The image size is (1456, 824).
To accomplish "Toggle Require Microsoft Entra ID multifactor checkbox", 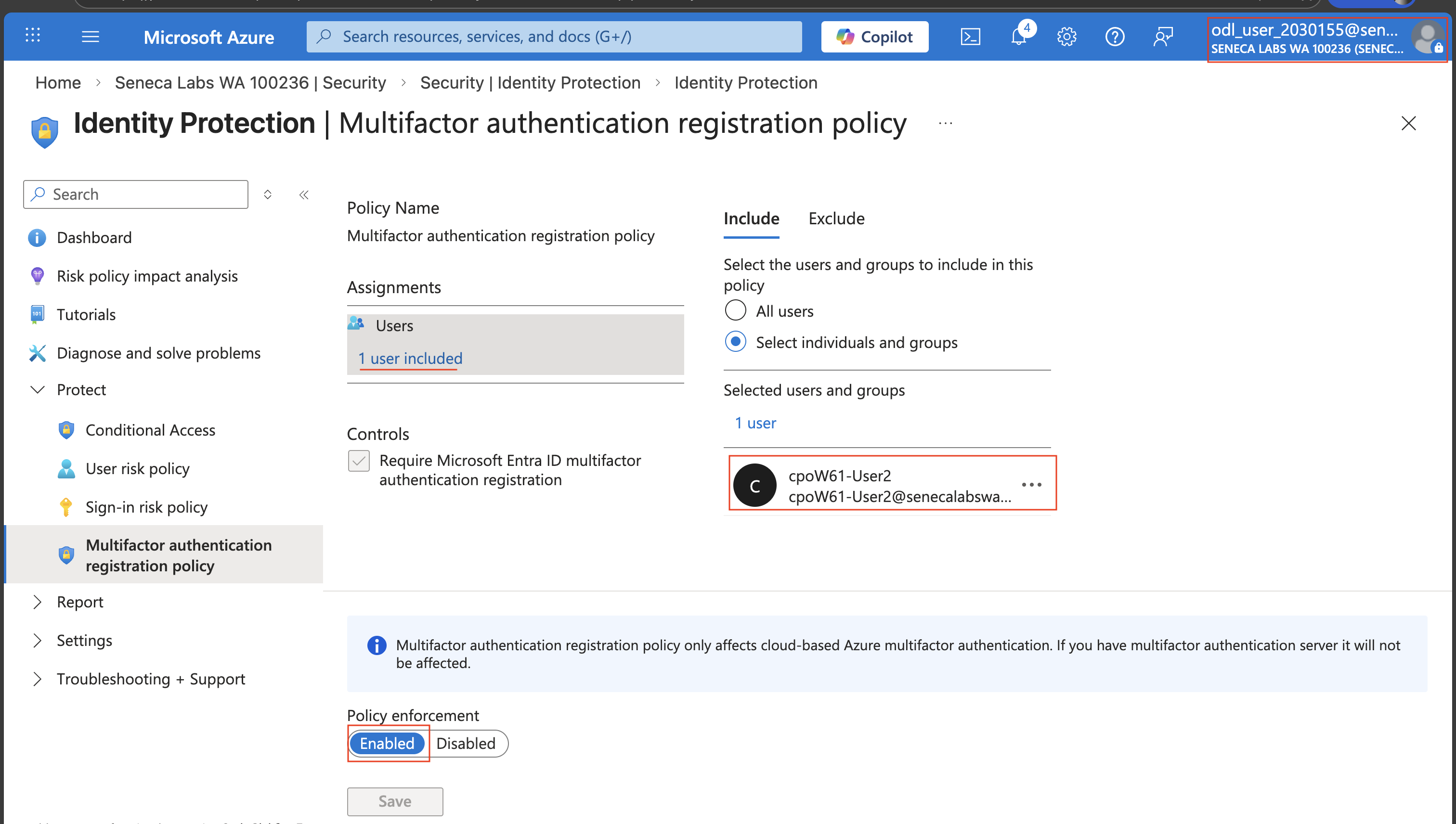I will [x=359, y=461].
